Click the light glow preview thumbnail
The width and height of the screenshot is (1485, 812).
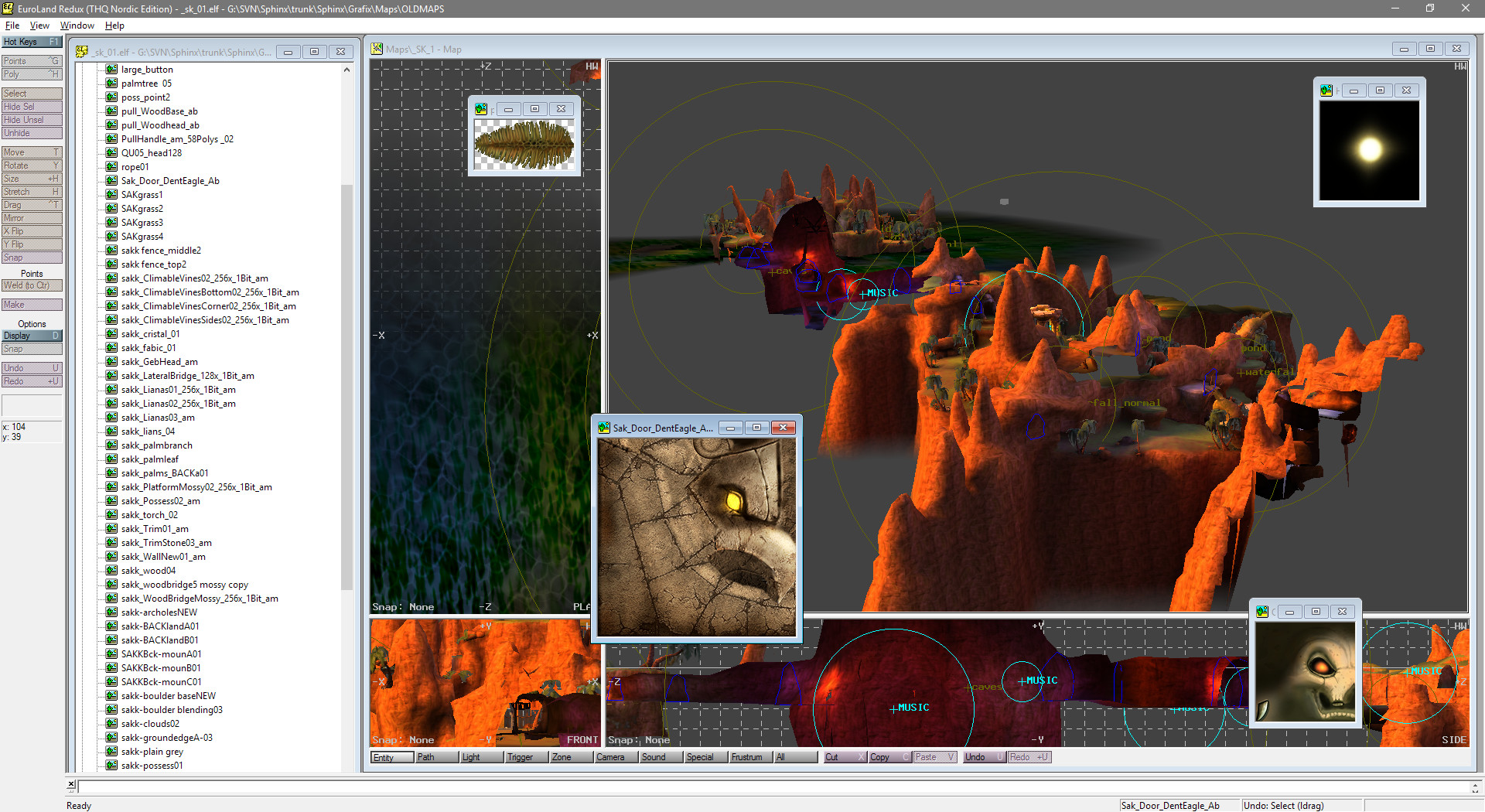pyautogui.click(x=1369, y=148)
